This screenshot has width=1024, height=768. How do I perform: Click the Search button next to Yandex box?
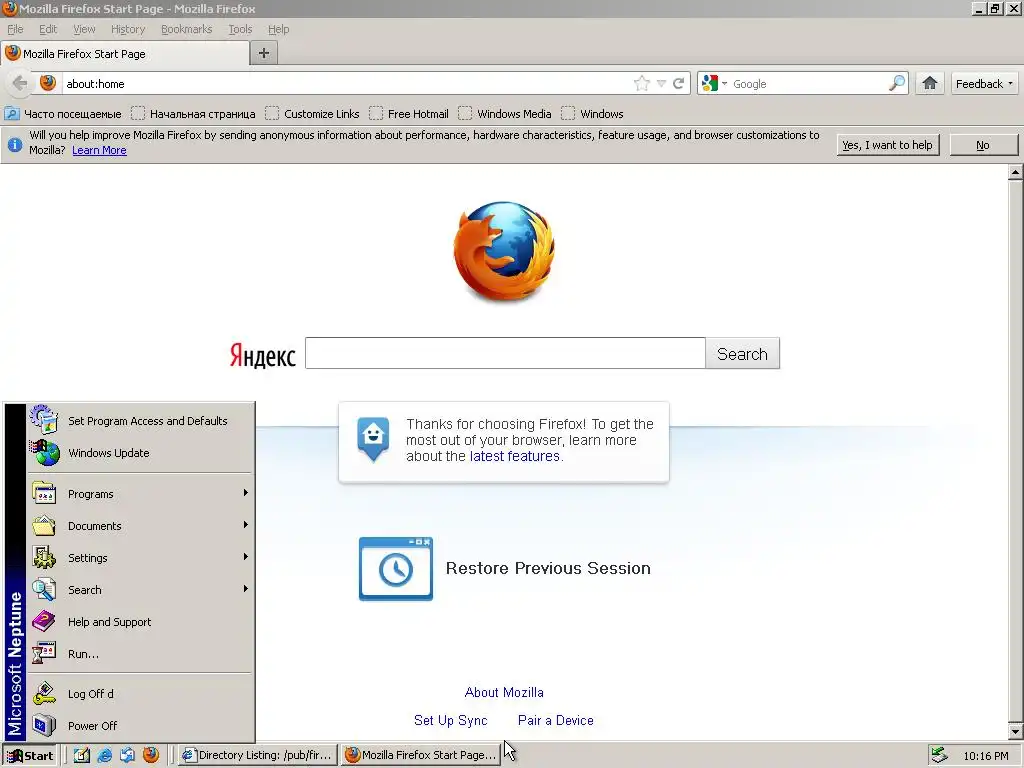pos(743,353)
